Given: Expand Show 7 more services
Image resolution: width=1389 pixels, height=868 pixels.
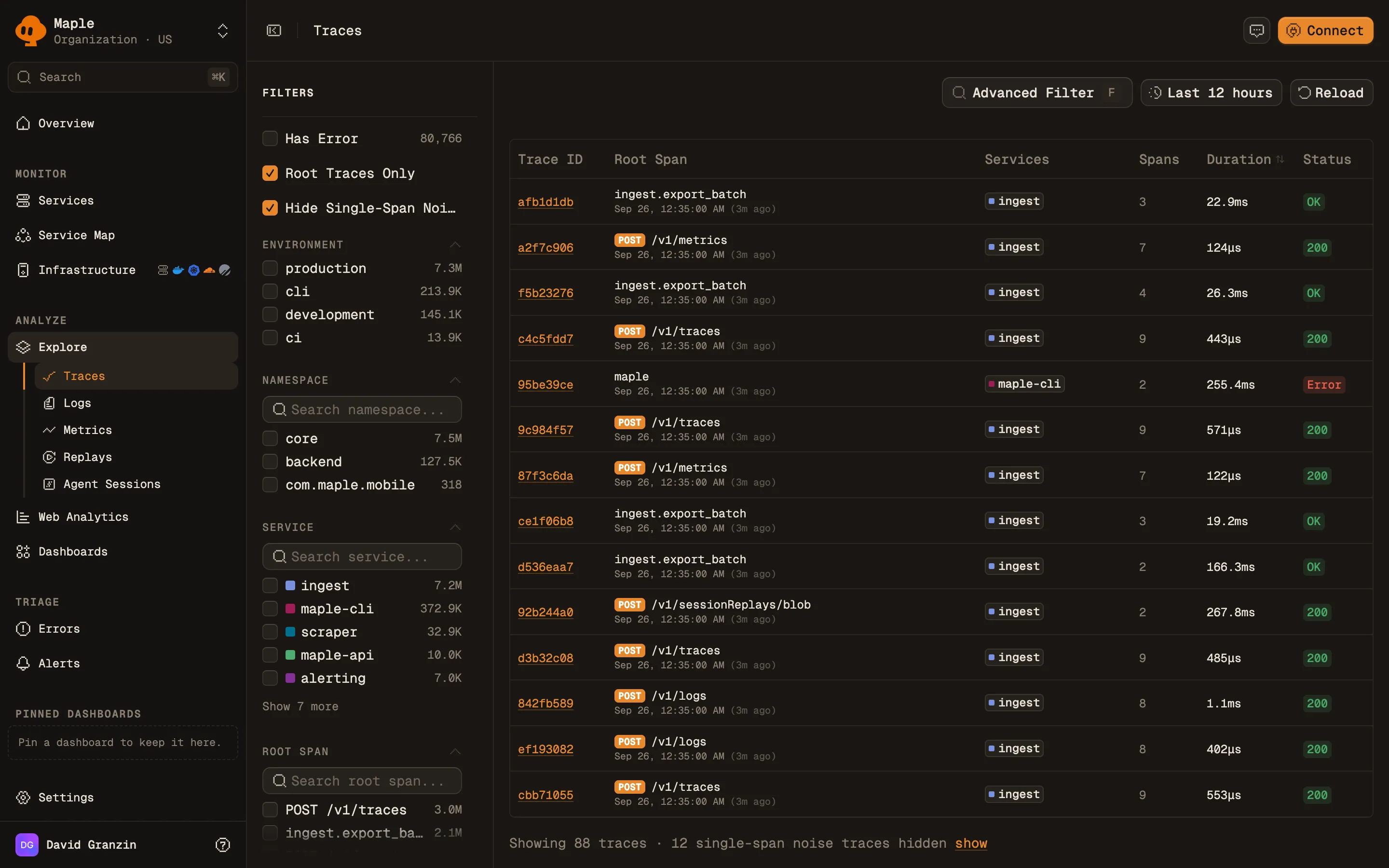Looking at the screenshot, I should 300,706.
